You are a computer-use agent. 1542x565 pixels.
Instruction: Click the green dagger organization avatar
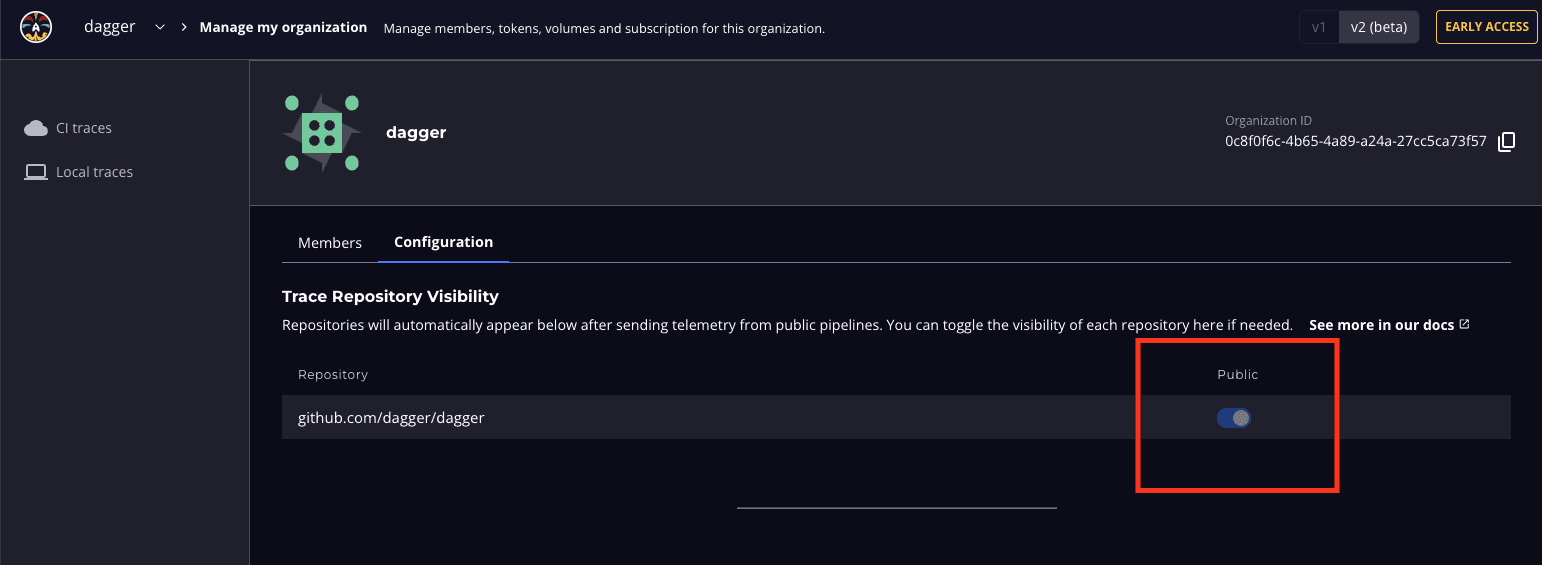point(322,133)
